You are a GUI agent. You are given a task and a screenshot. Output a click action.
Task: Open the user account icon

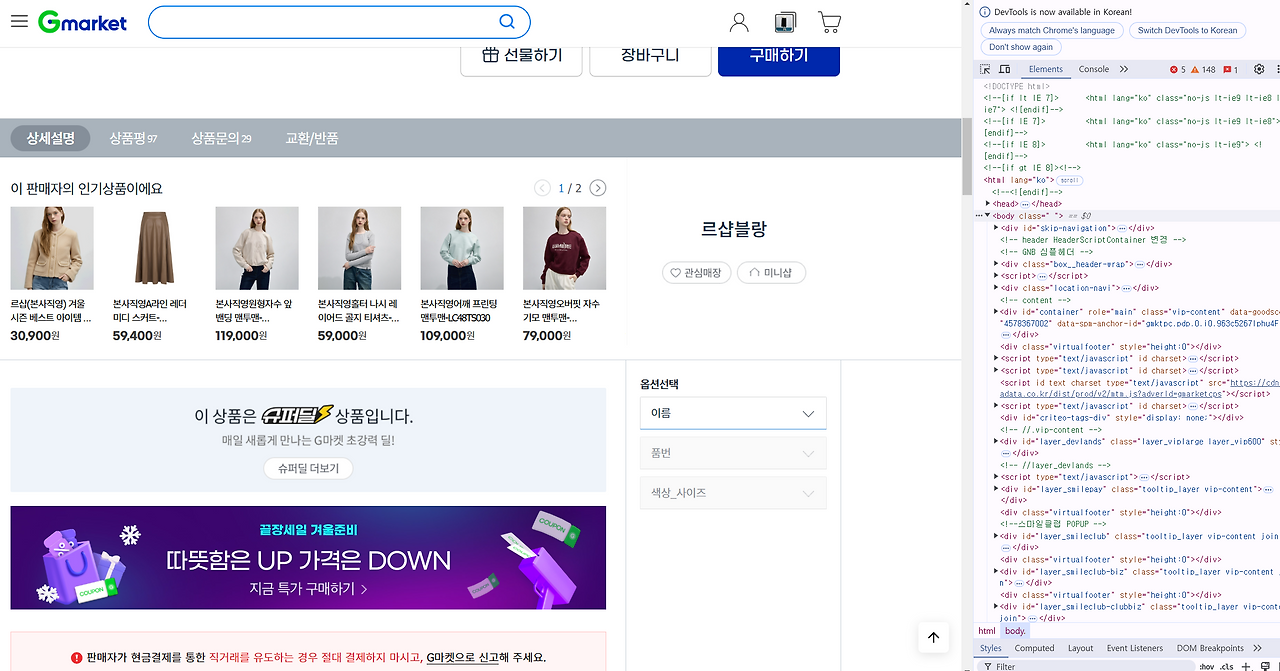point(739,22)
